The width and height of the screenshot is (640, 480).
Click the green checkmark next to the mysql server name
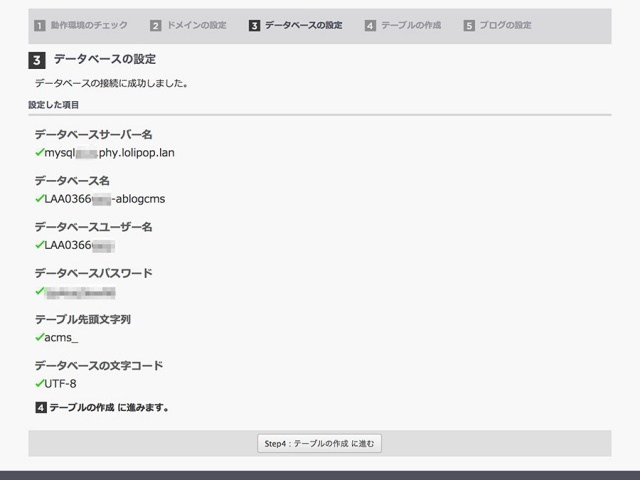39,153
